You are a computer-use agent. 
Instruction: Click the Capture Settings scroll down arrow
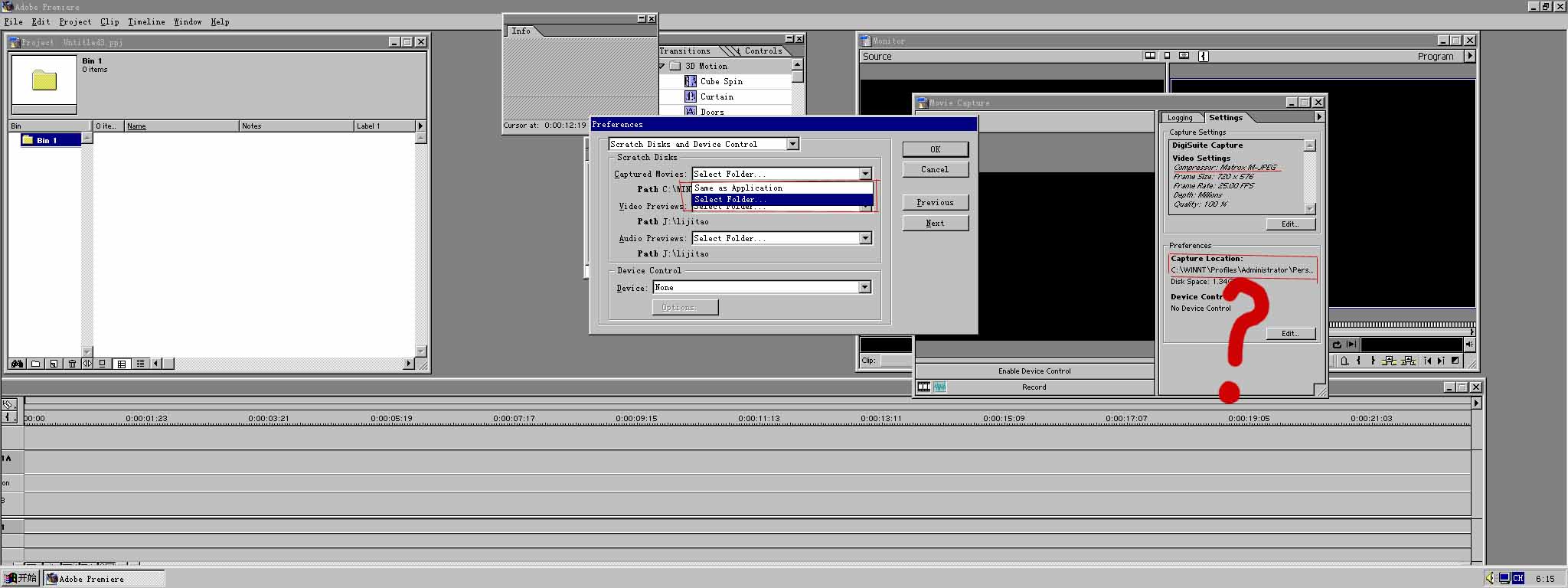(1309, 209)
